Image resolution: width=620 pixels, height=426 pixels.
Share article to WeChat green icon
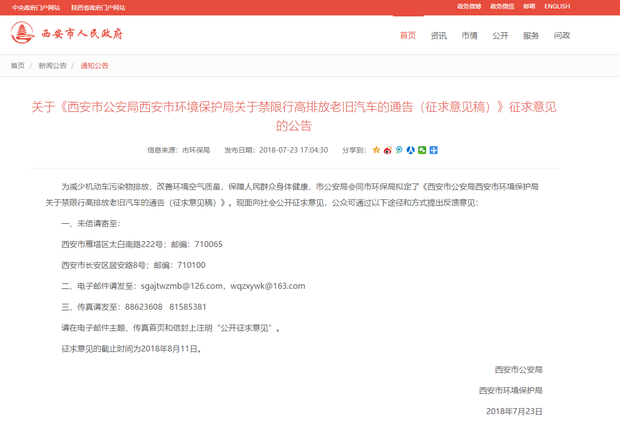pyautogui.click(x=422, y=150)
